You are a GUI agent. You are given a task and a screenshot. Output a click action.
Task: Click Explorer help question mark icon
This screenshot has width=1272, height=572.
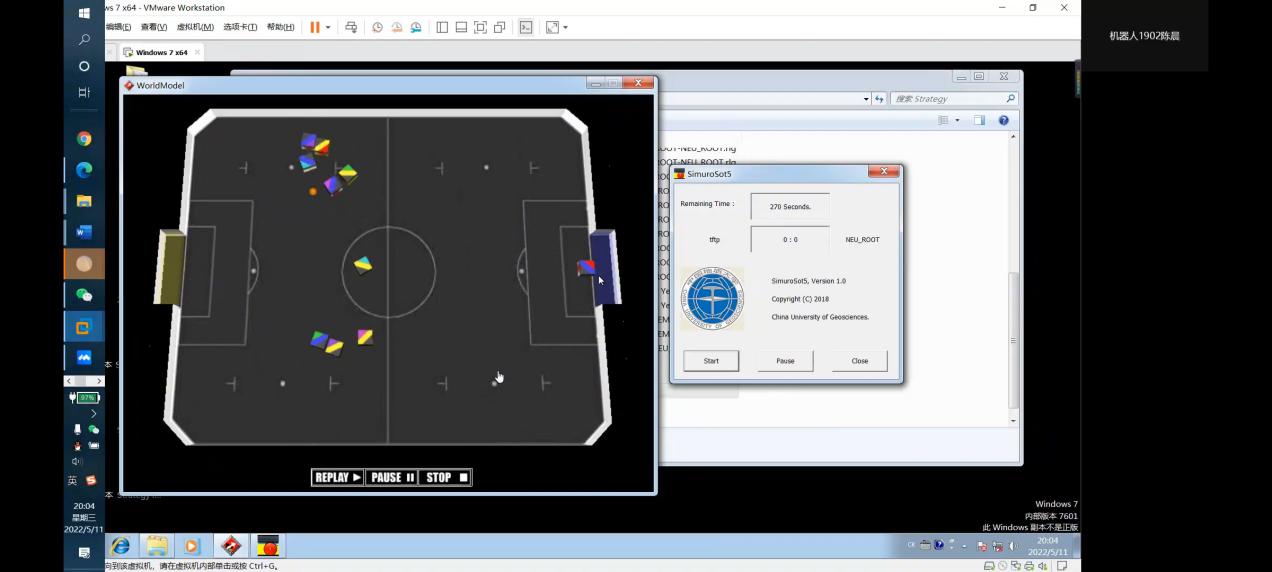click(1003, 120)
